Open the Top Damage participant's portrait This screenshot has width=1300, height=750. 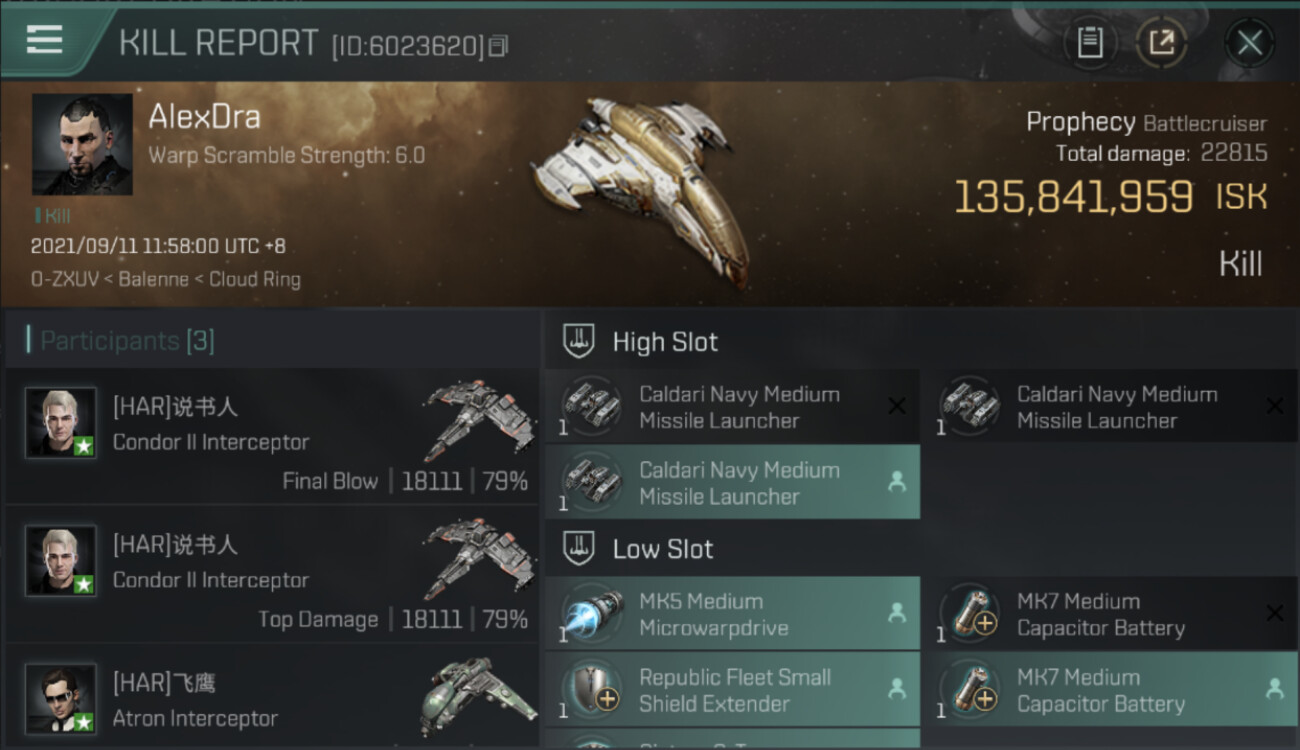61,561
